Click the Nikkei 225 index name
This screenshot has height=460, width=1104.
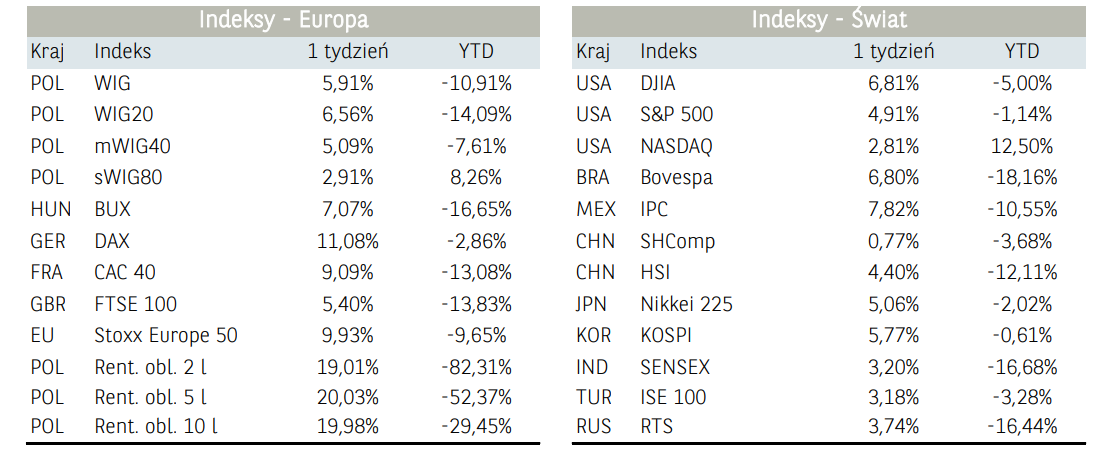tap(686, 304)
